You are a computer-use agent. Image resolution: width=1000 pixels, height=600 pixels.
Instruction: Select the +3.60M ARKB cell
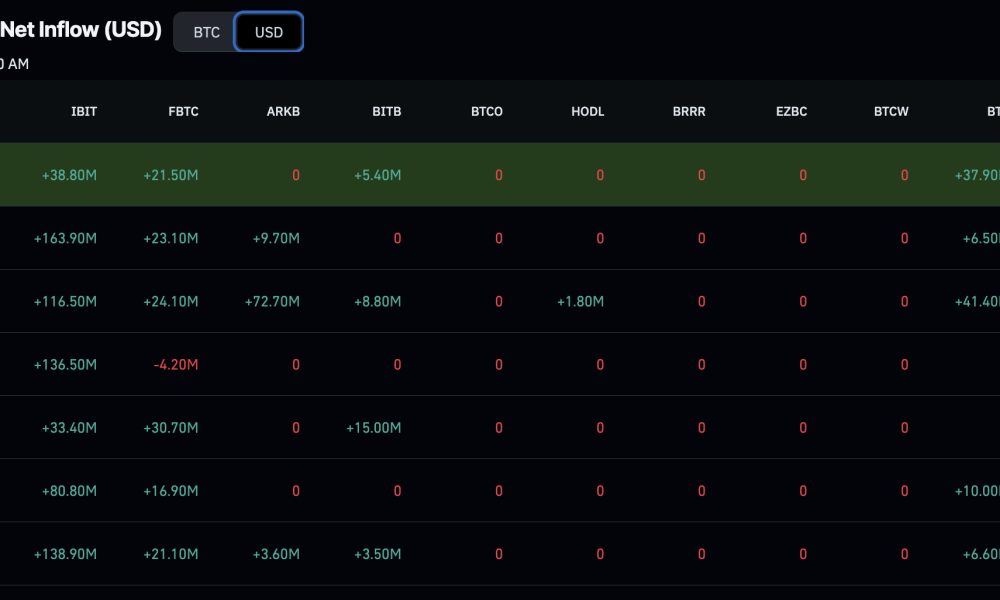(276, 554)
